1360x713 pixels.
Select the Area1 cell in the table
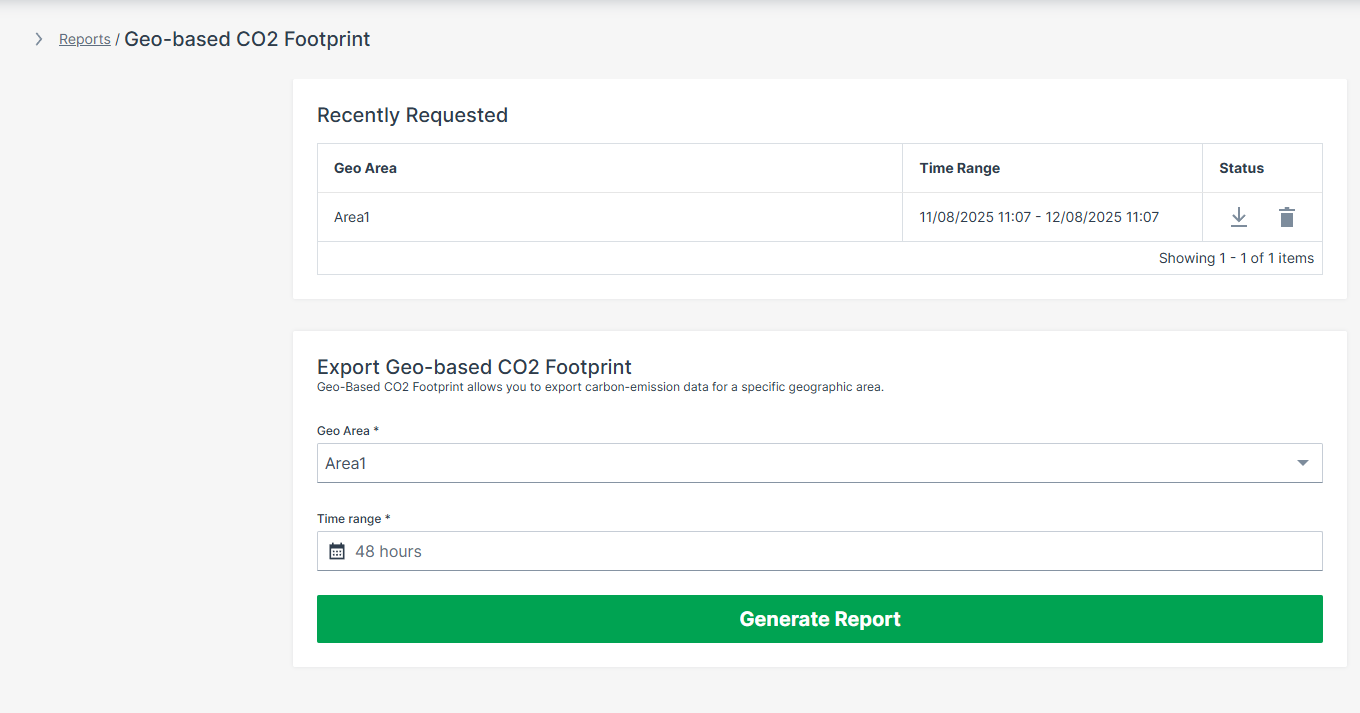coord(352,217)
